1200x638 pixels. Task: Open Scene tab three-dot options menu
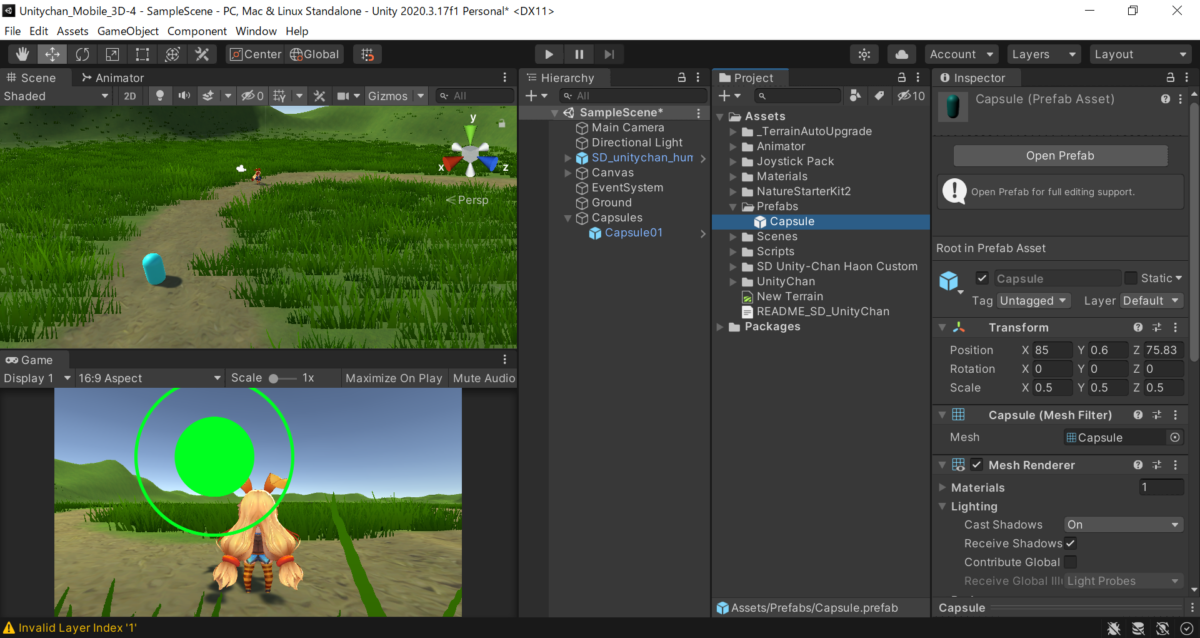(504, 78)
